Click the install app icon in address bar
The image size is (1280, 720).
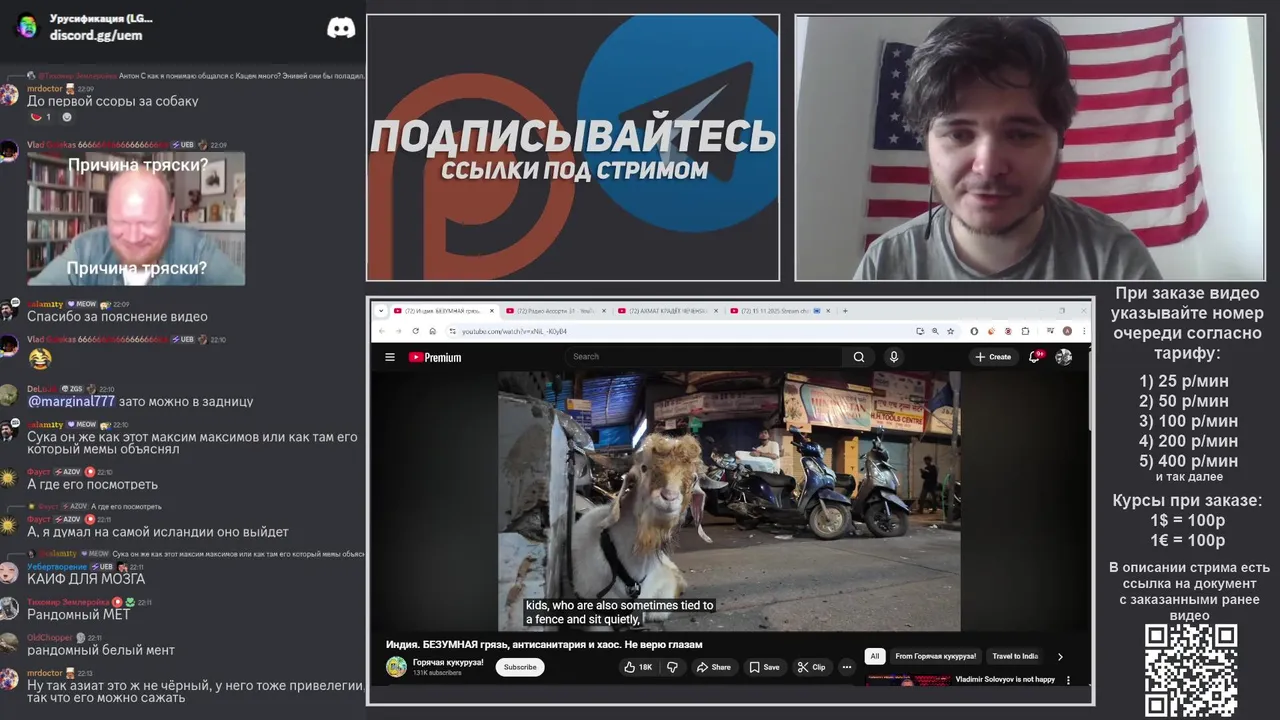coord(919,331)
